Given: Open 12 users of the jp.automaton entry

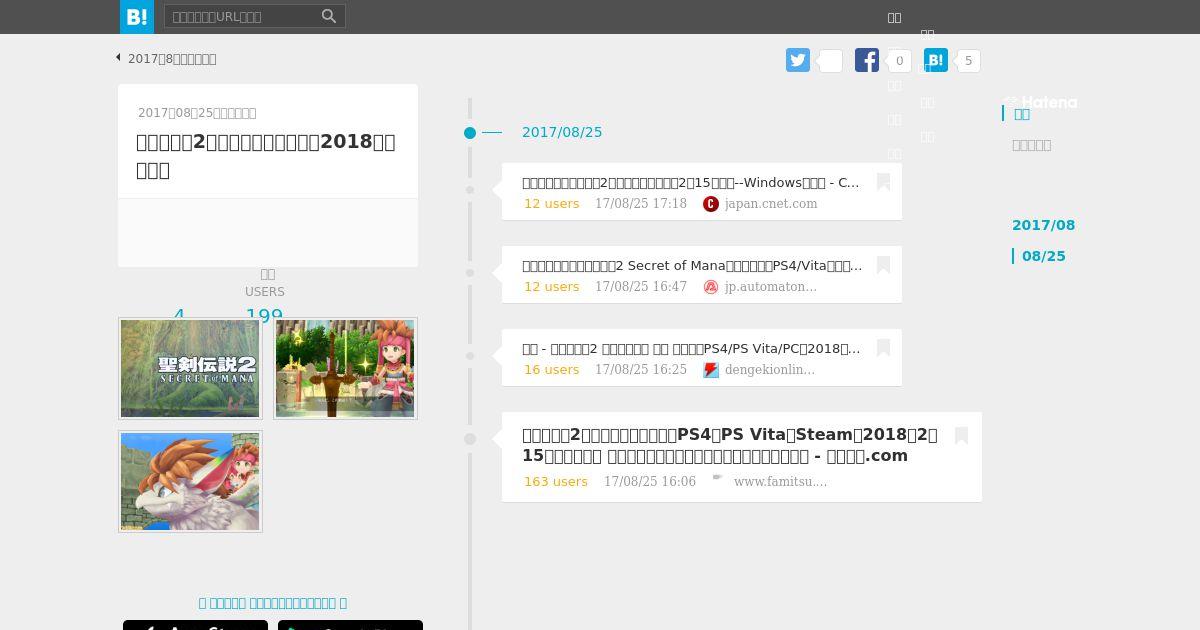Looking at the screenshot, I should [x=552, y=287].
